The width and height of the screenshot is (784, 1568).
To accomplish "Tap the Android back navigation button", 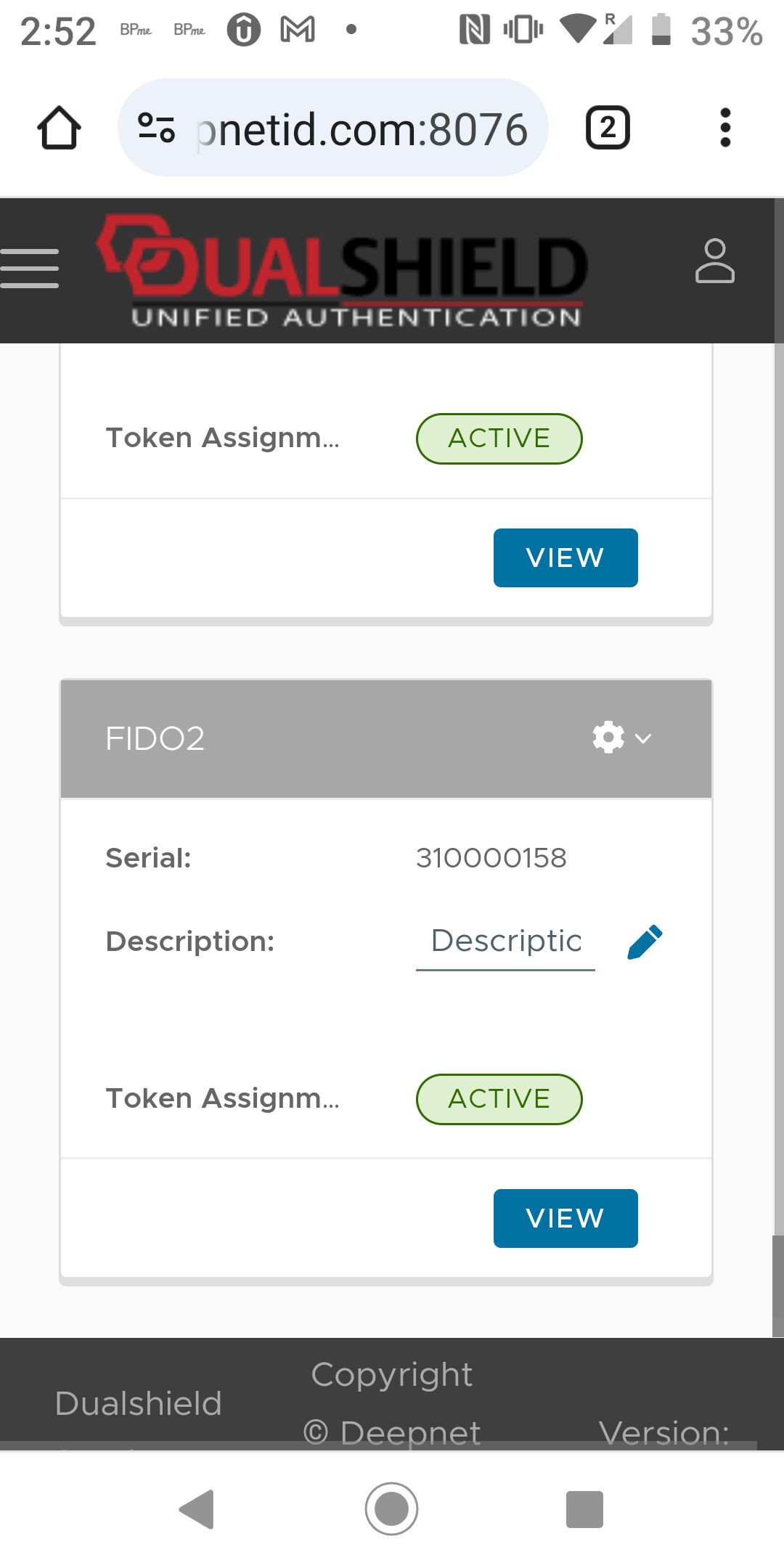I will (x=197, y=1510).
